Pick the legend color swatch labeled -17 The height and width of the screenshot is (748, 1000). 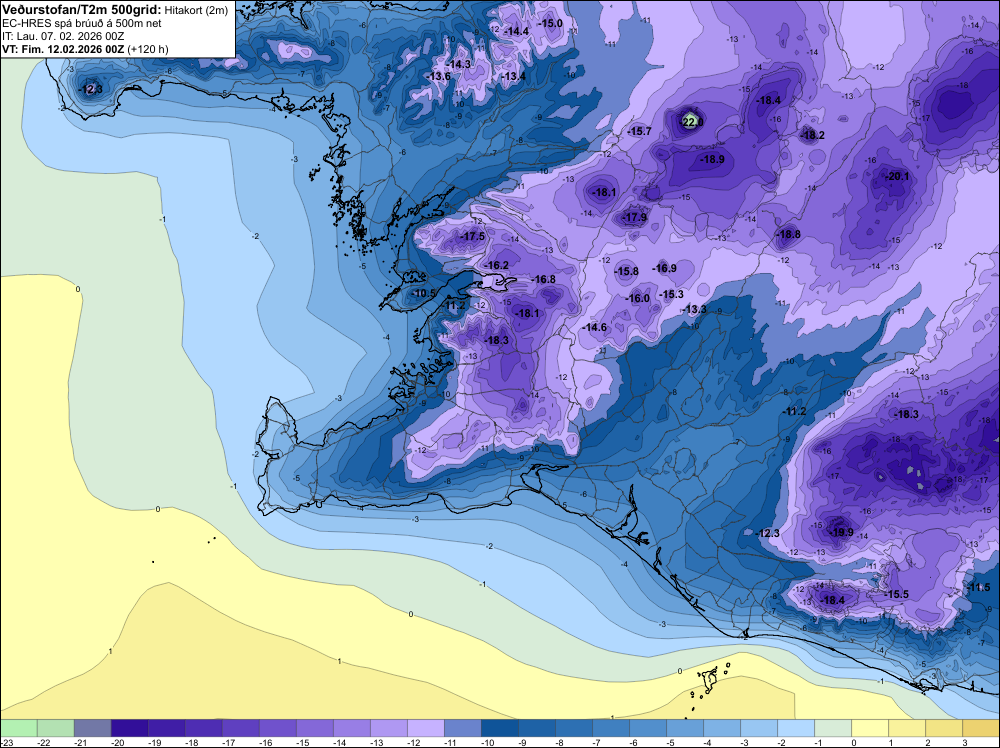click(240, 728)
